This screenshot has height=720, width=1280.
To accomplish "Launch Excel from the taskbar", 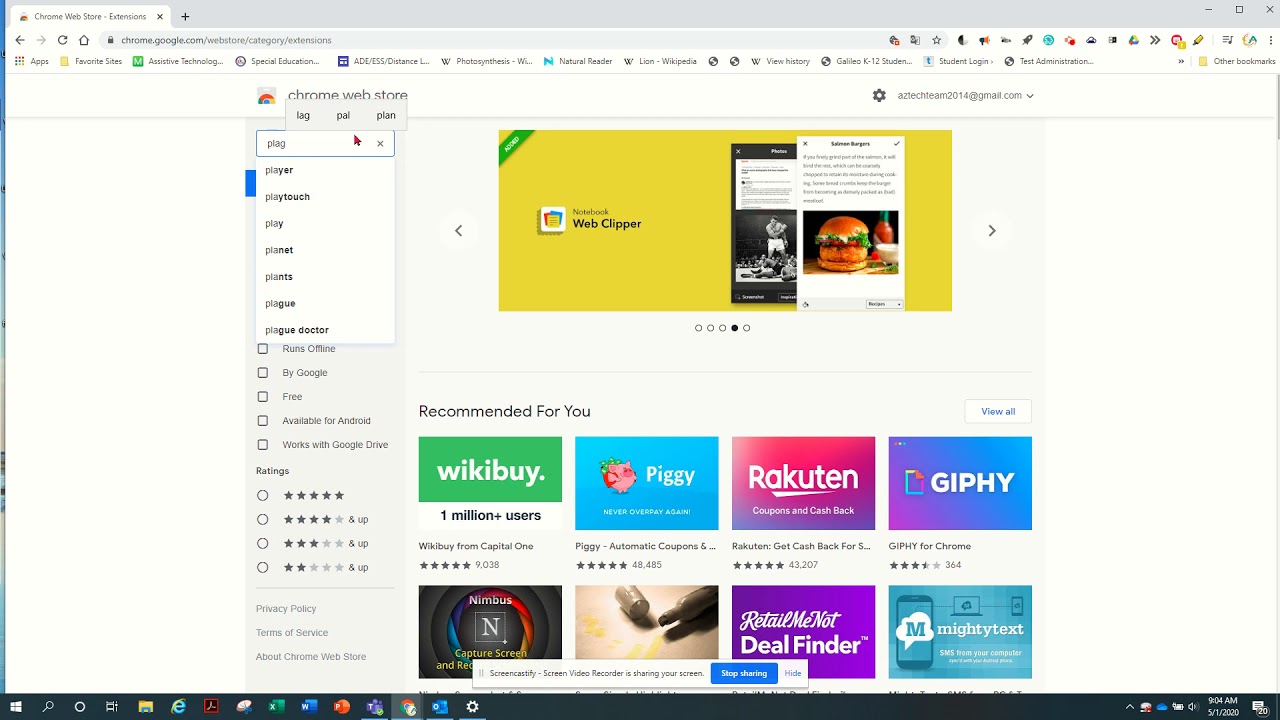I will click(x=276, y=707).
